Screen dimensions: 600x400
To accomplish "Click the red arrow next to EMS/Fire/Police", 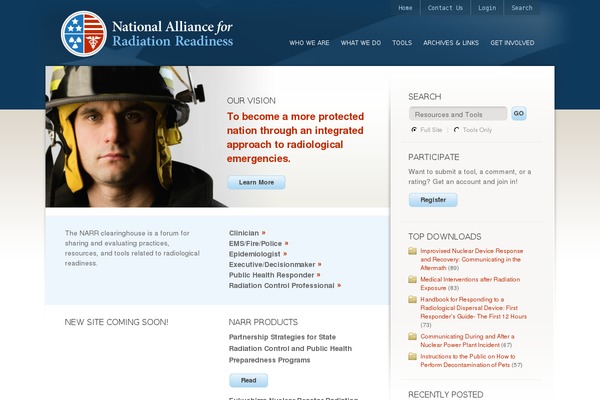I will click(287, 243).
